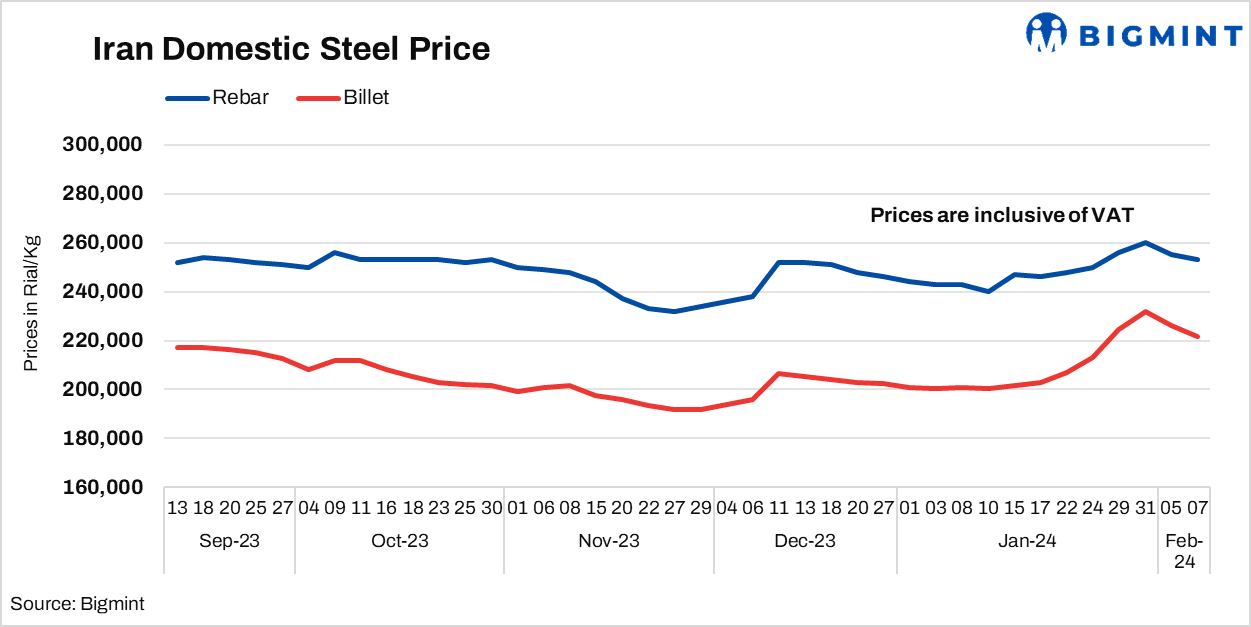Select the Feb-24 month label

(1184, 551)
